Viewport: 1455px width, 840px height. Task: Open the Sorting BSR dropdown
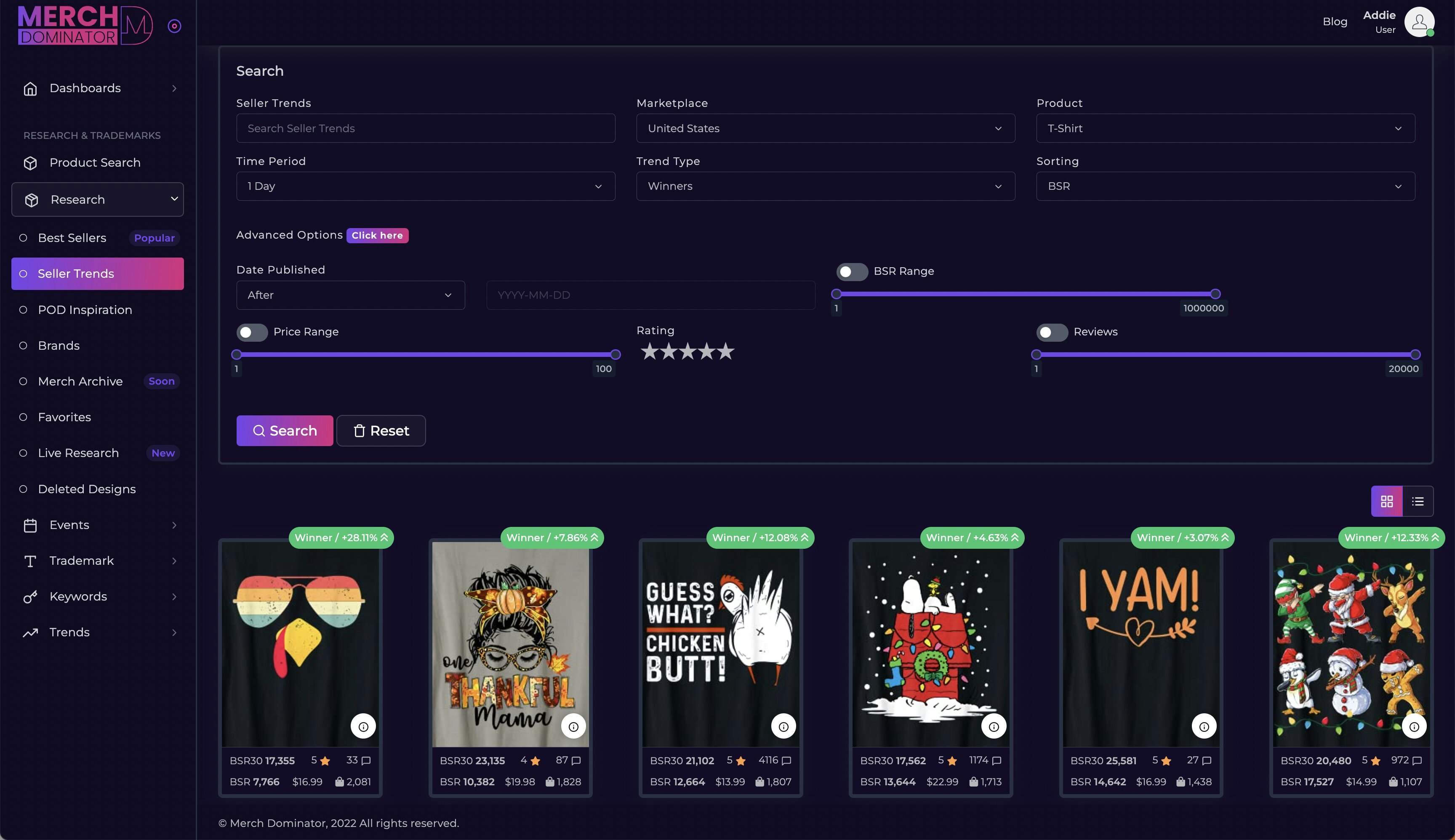[x=1225, y=186]
